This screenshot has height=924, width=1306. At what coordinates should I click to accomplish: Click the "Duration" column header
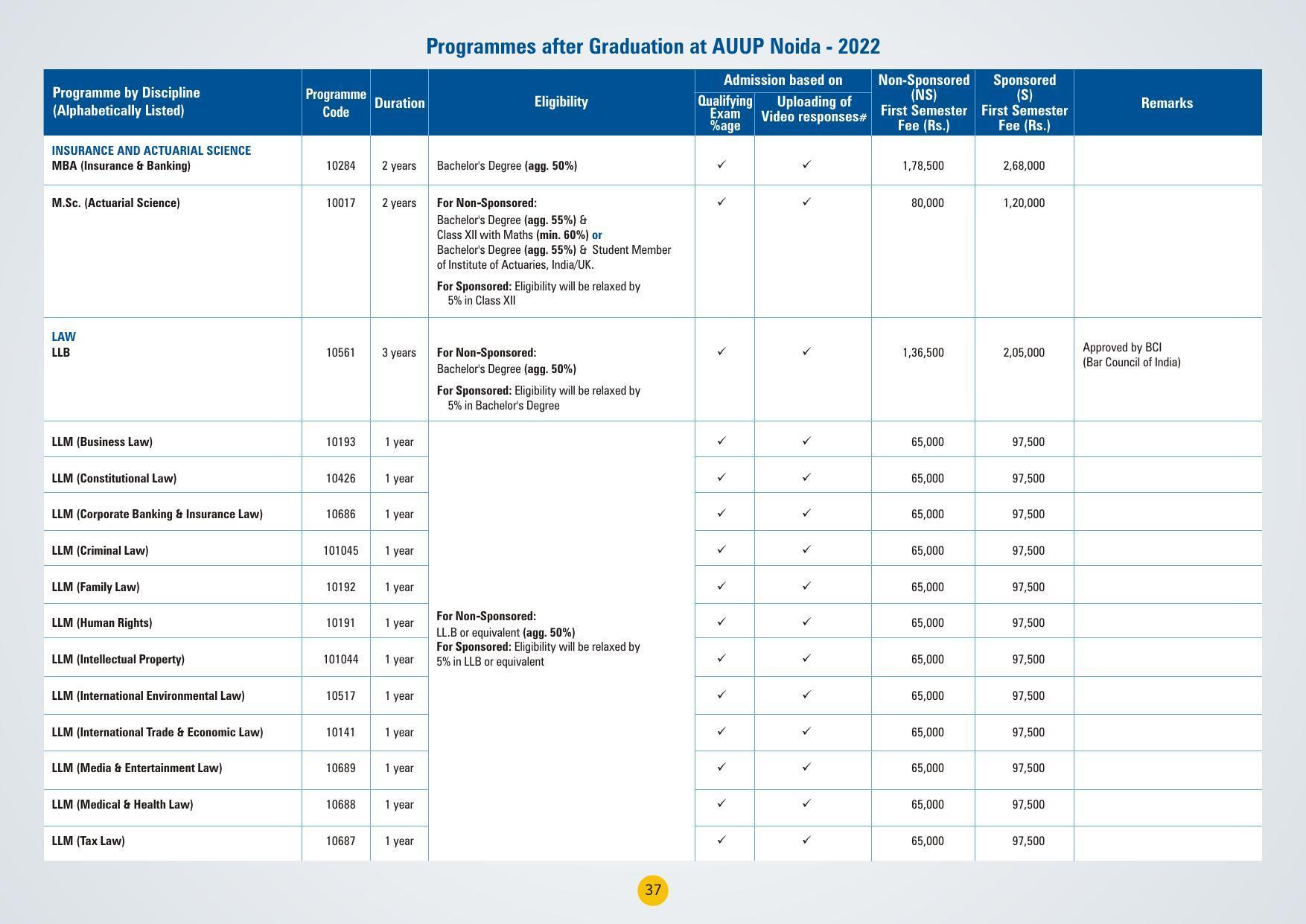[400, 103]
